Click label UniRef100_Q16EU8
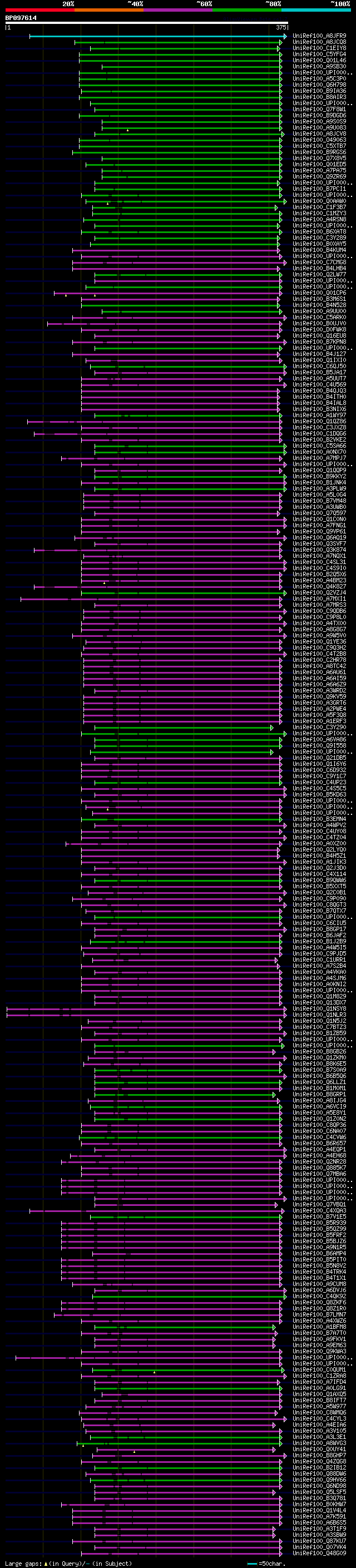The height and width of the screenshot is (1568, 356). pyautogui.click(x=319, y=335)
